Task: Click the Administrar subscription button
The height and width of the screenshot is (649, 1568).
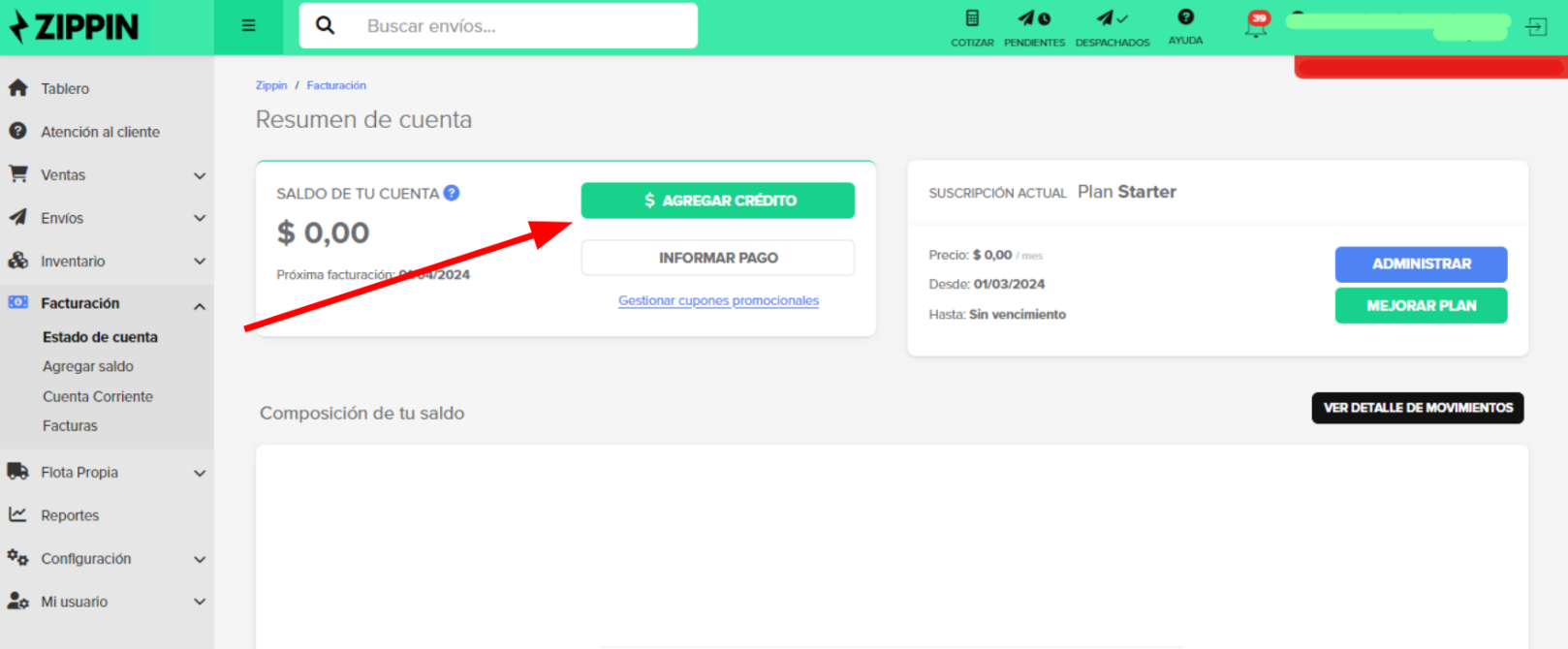Action: pos(1421,263)
